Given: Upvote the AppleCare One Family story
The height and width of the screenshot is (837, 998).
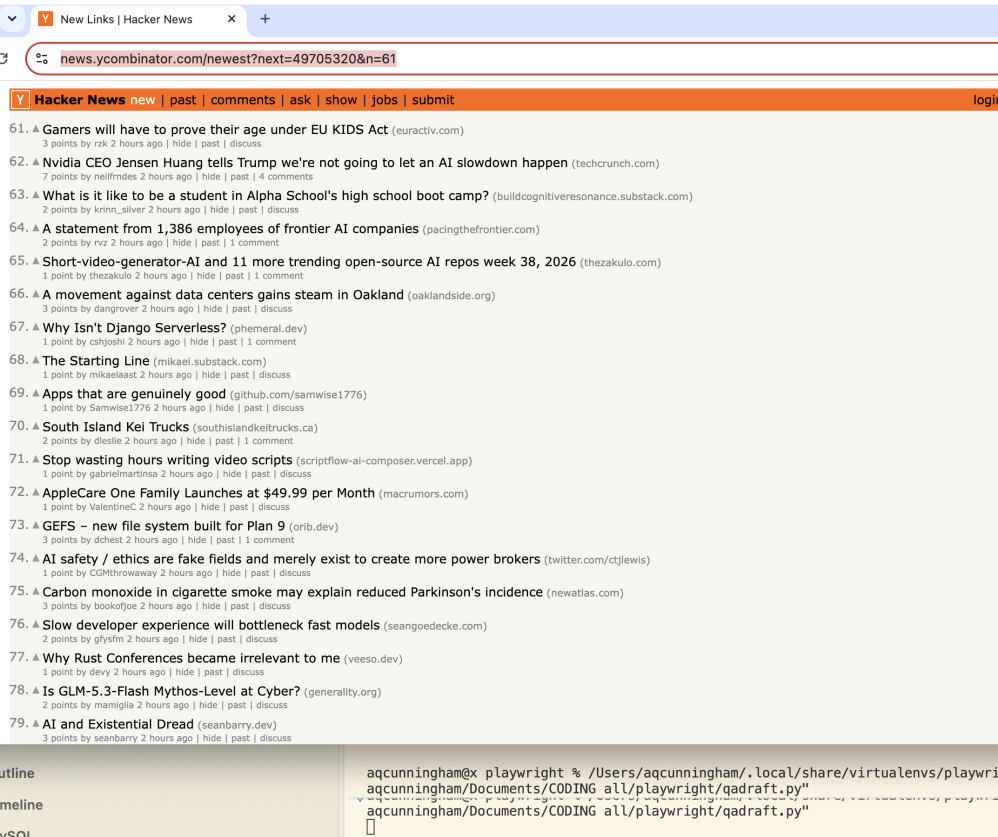Looking at the screenshot, I should point(36,493).
